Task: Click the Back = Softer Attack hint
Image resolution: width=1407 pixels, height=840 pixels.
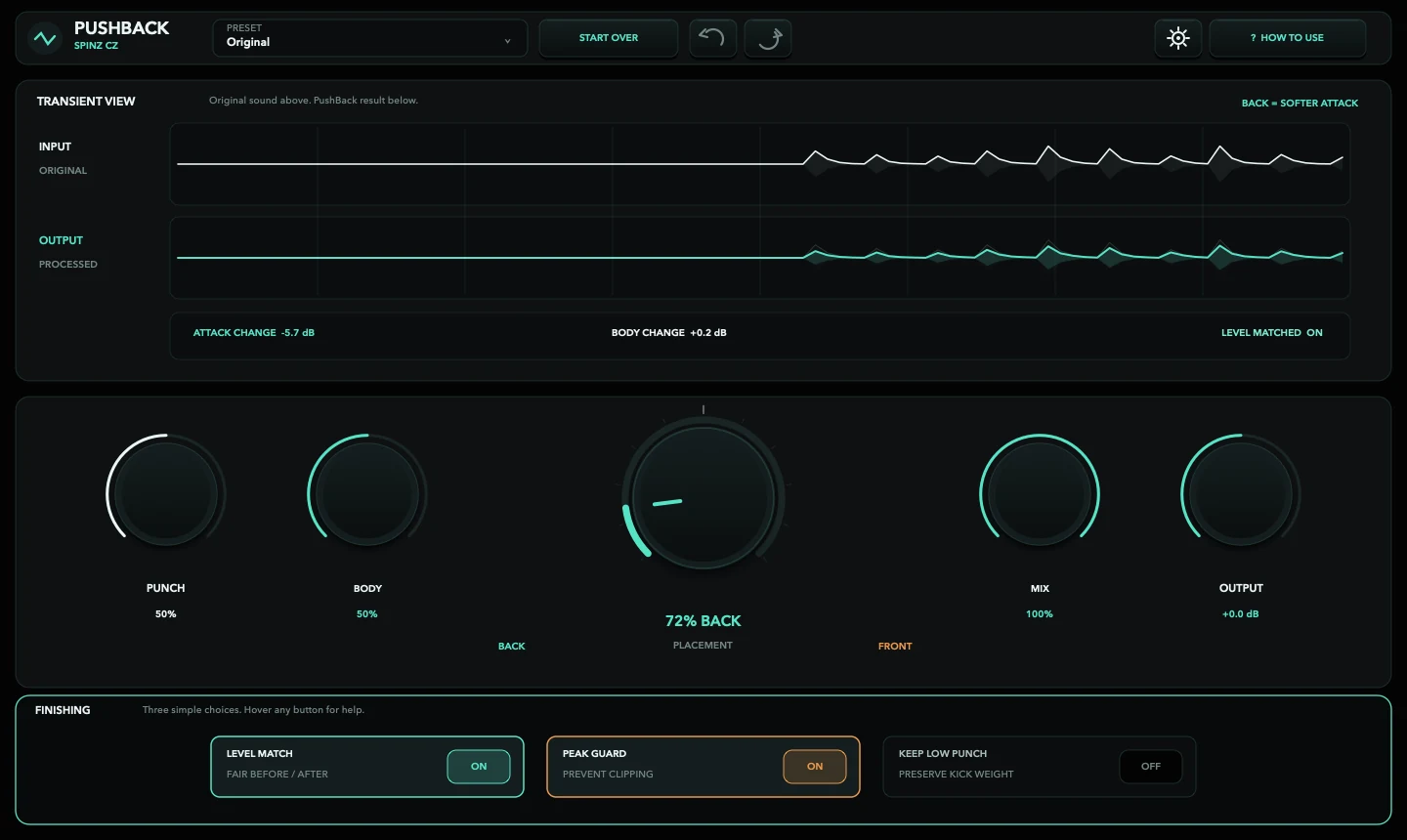Action: pos(1300,104)
